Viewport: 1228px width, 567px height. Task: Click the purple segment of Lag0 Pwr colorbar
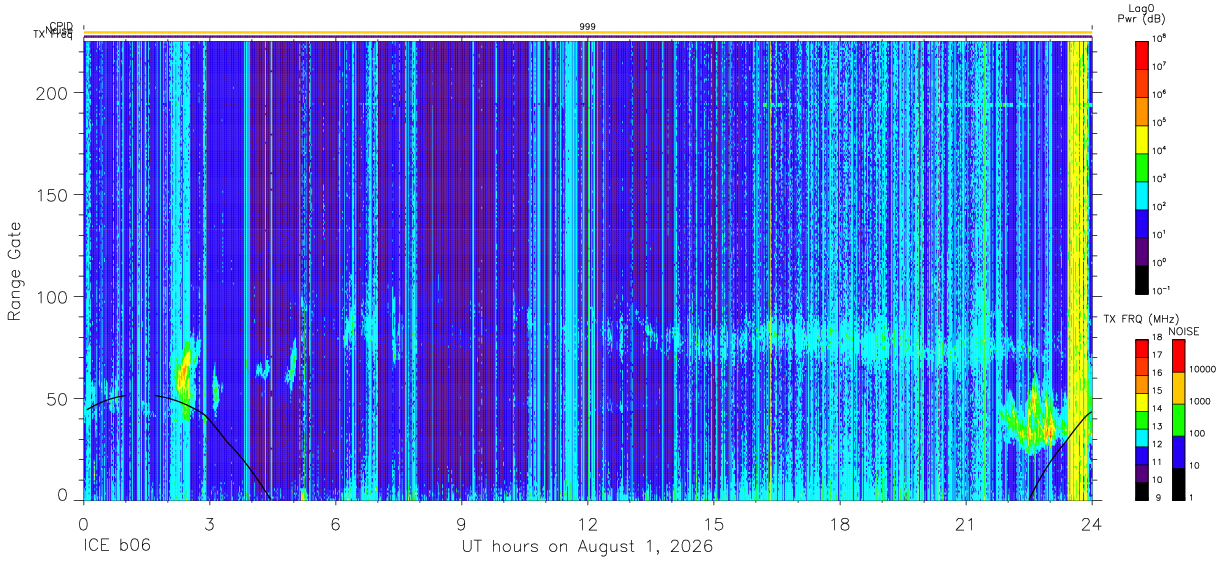tap(1141, 249)
